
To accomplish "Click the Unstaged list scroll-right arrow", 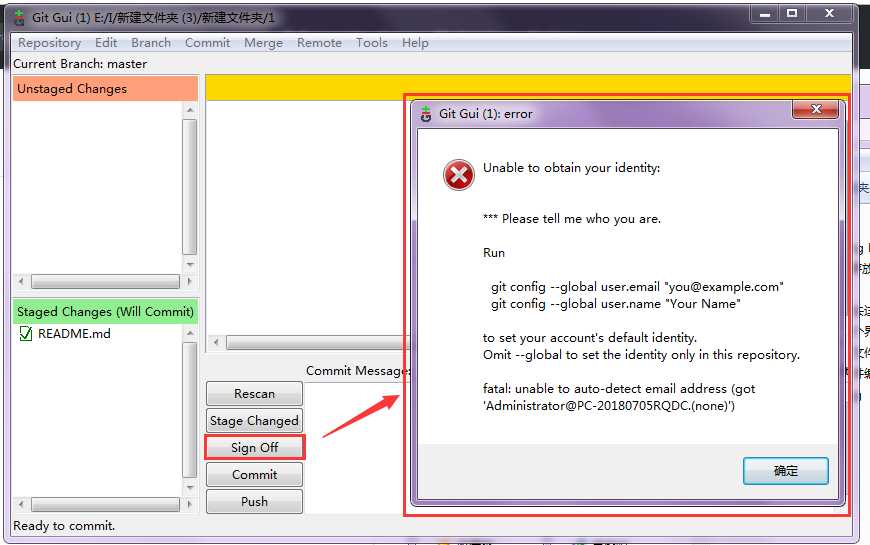I will (x=189, y=281).
